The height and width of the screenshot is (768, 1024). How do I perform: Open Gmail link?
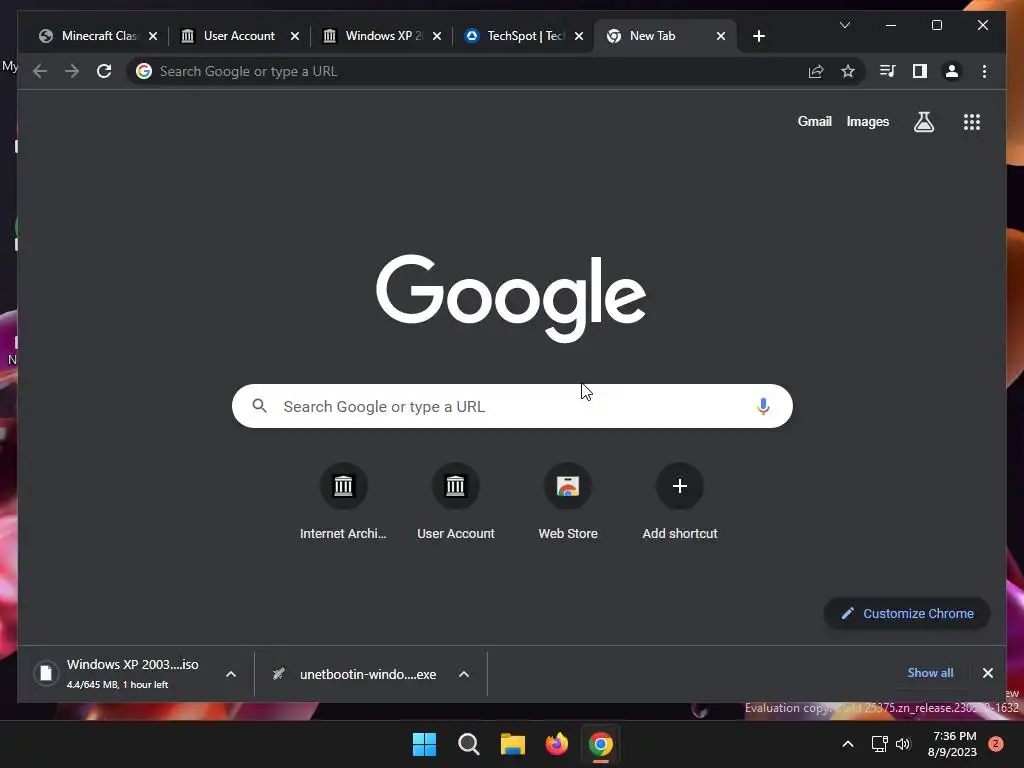[814, 121]
